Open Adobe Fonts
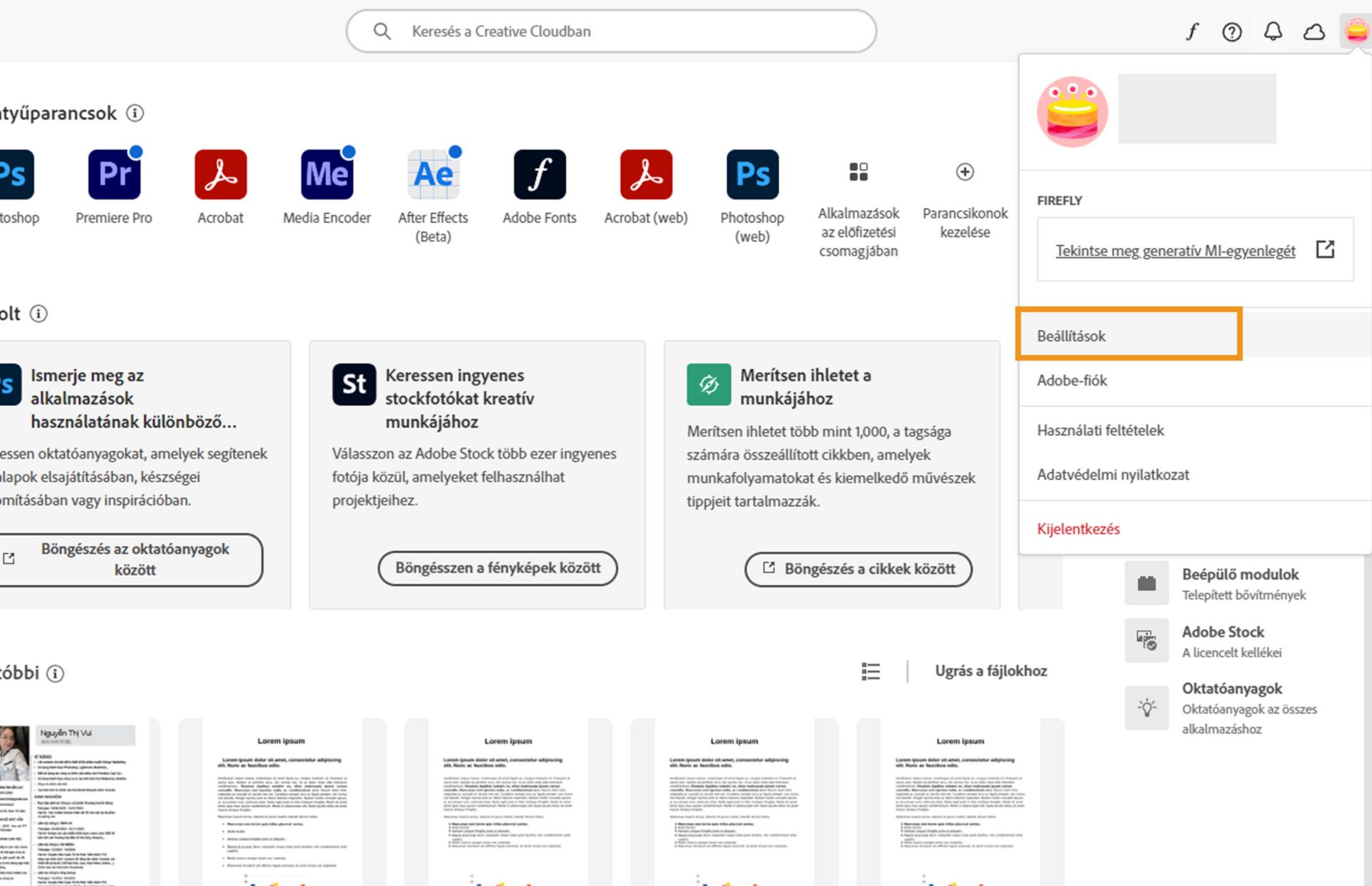Screen dimensions: 1372x886 click(x=540, y=174)
